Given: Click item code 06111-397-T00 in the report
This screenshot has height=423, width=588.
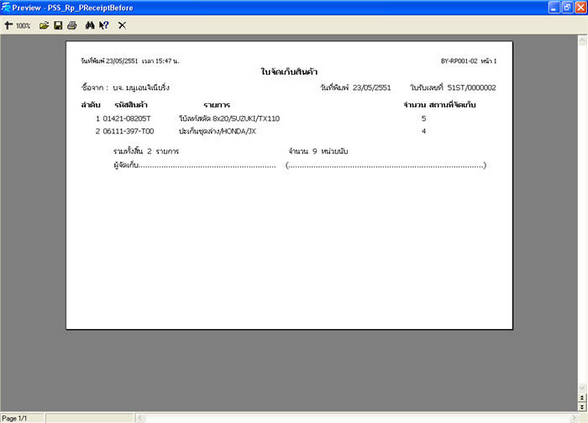Looking at the screenshot, I should click(x=128, y=131).
